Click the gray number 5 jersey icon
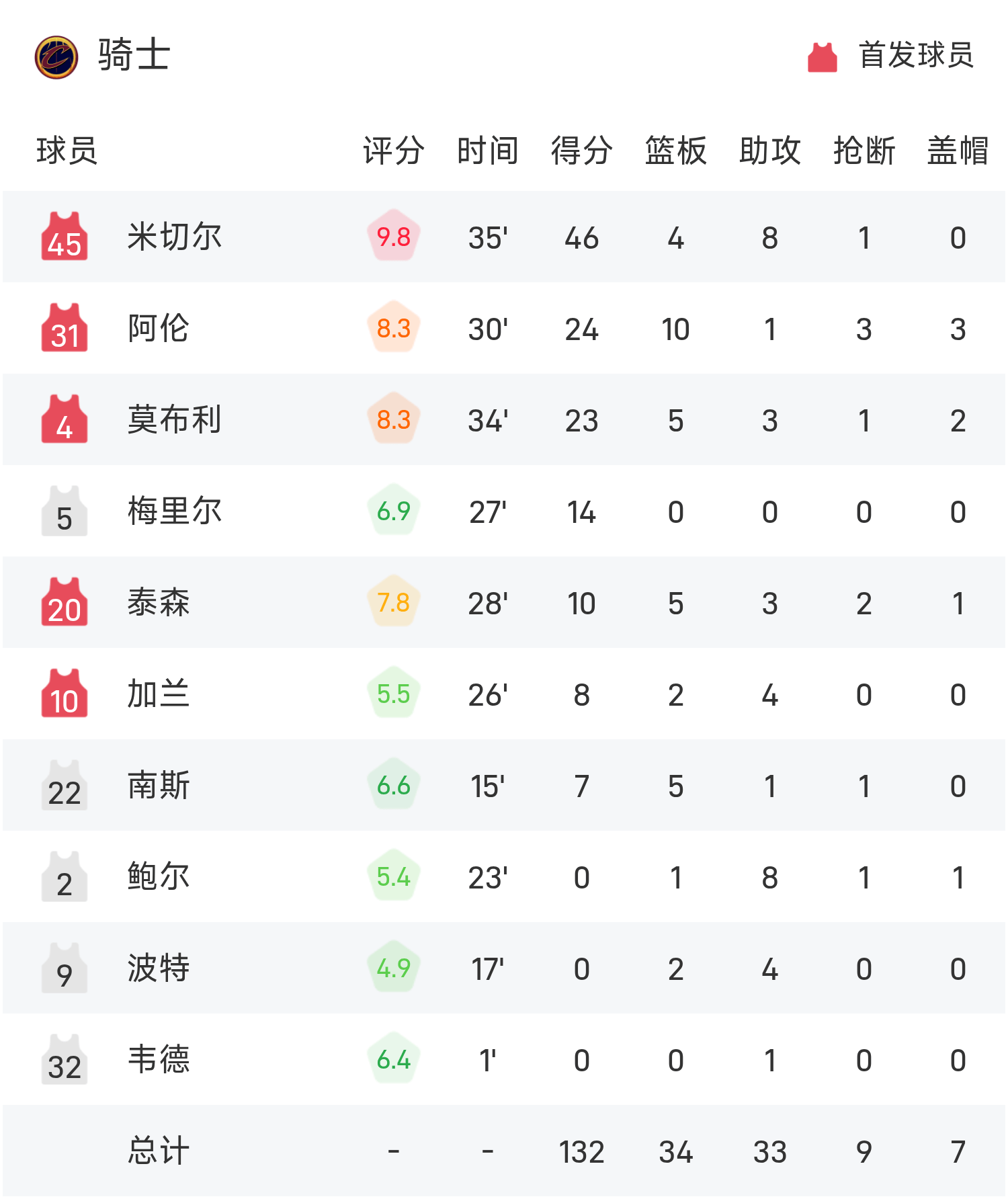Viewport: 1008px width, 1199px height. click(65, 511)
